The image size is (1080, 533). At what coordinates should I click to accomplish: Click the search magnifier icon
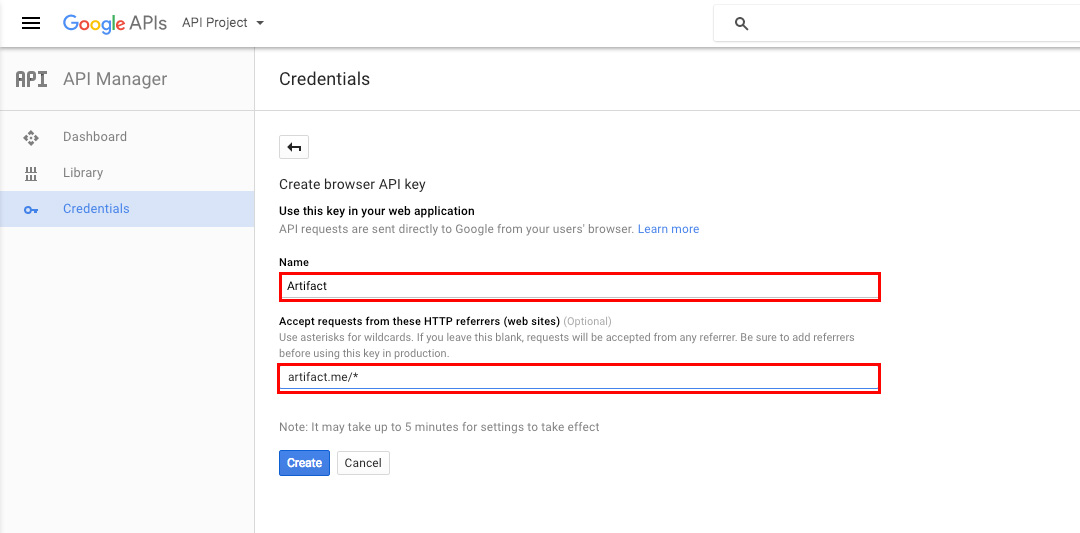[x=741, y=24]
